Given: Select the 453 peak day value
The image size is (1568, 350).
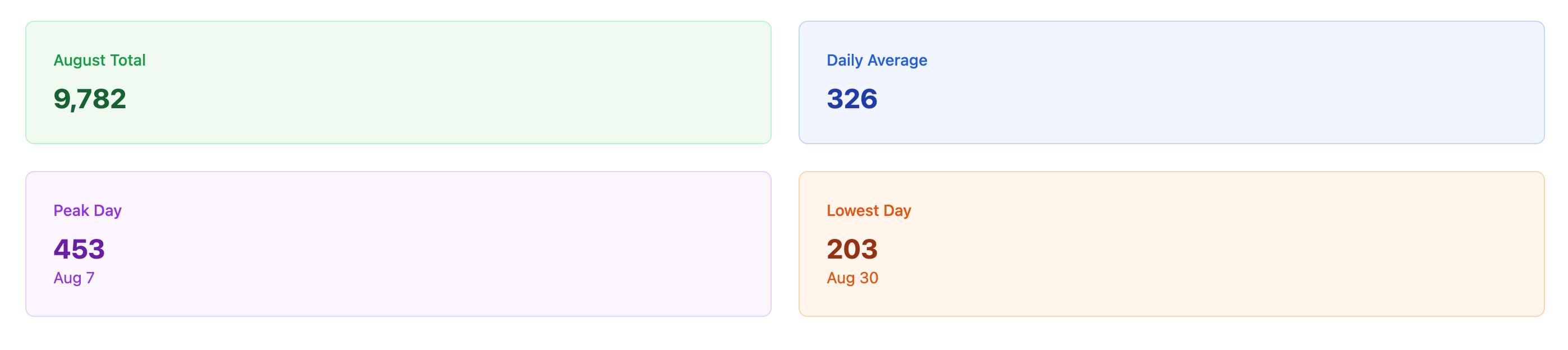Looking at the screenshot, I should [79, 250].
